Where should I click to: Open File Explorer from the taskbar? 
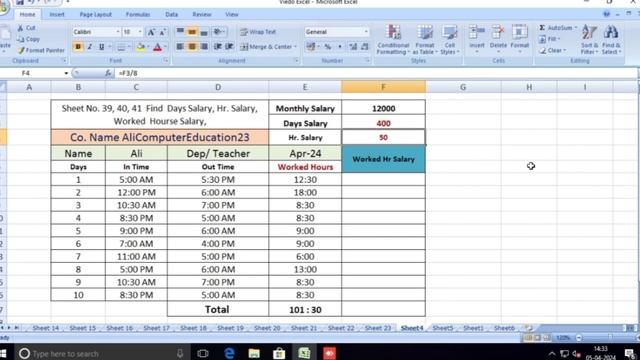pos(254,353)
